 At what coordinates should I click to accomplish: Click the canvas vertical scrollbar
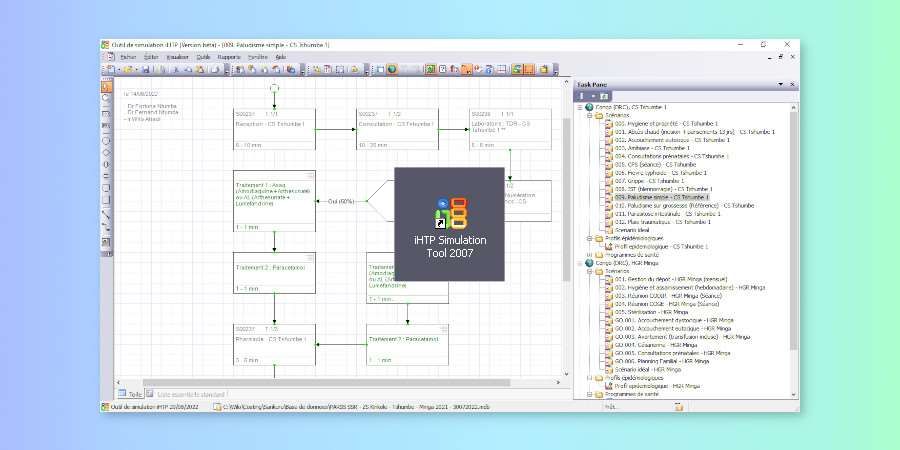click(x=567, y=200)
